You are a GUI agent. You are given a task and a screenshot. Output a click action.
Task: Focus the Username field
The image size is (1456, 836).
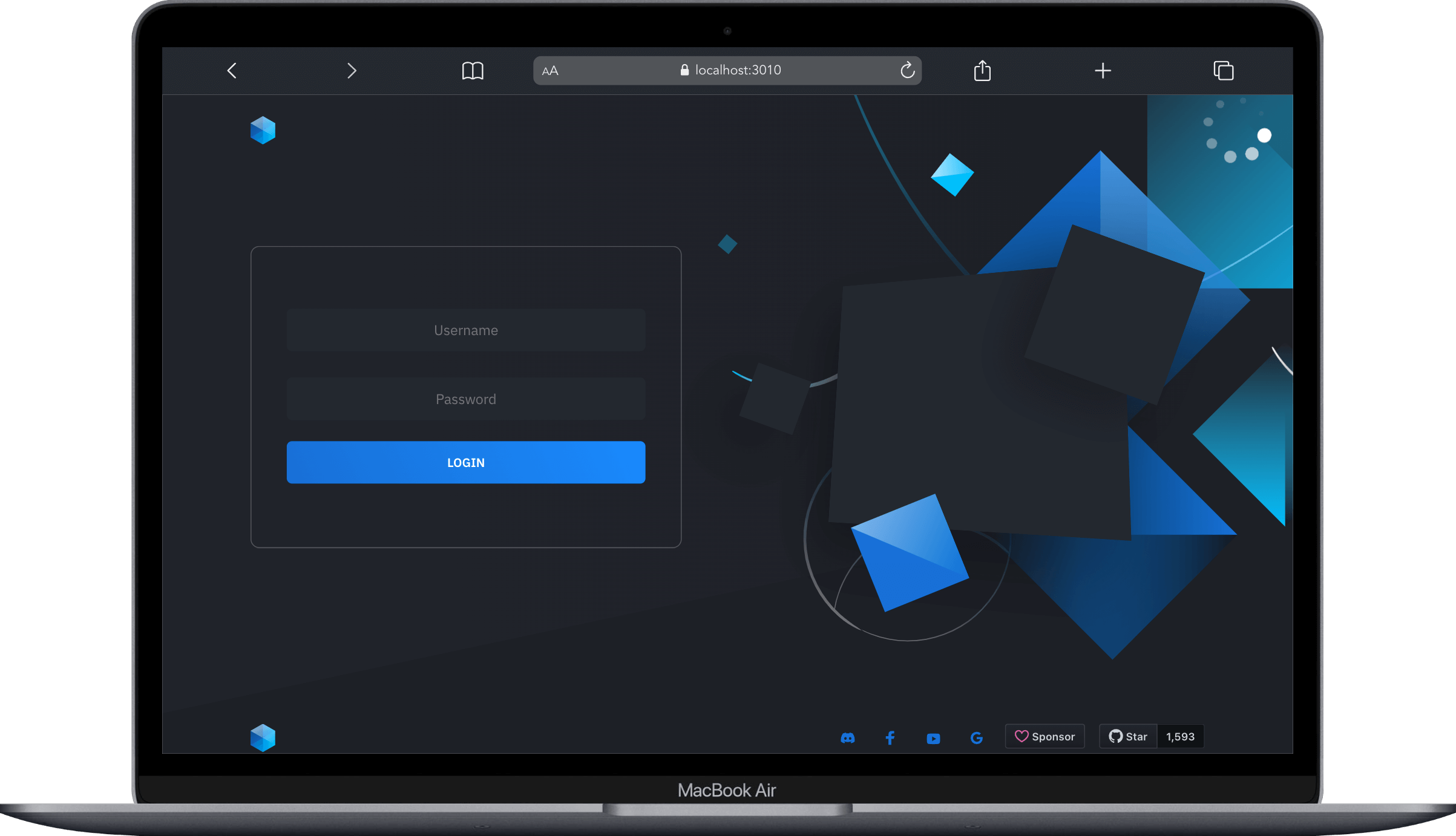click(x=465, y=330)
